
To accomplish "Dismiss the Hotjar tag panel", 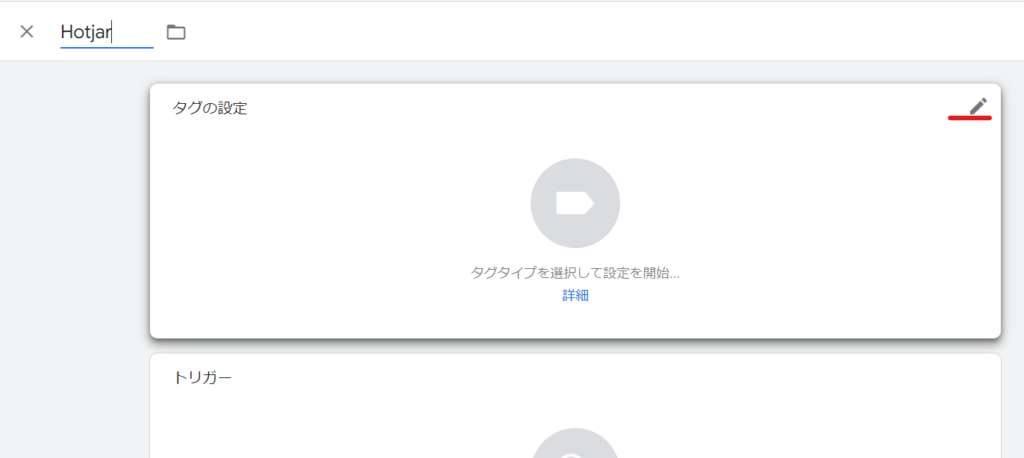I will 27,31.
